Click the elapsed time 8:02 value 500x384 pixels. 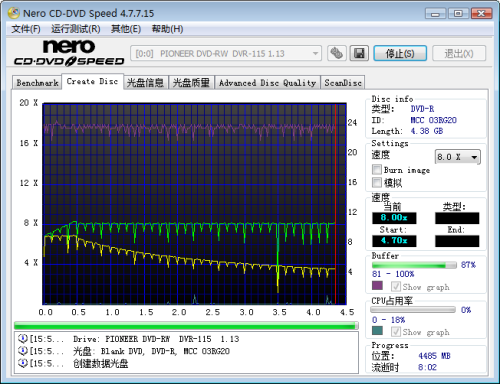pyautogui.click(x=427, y=367)
